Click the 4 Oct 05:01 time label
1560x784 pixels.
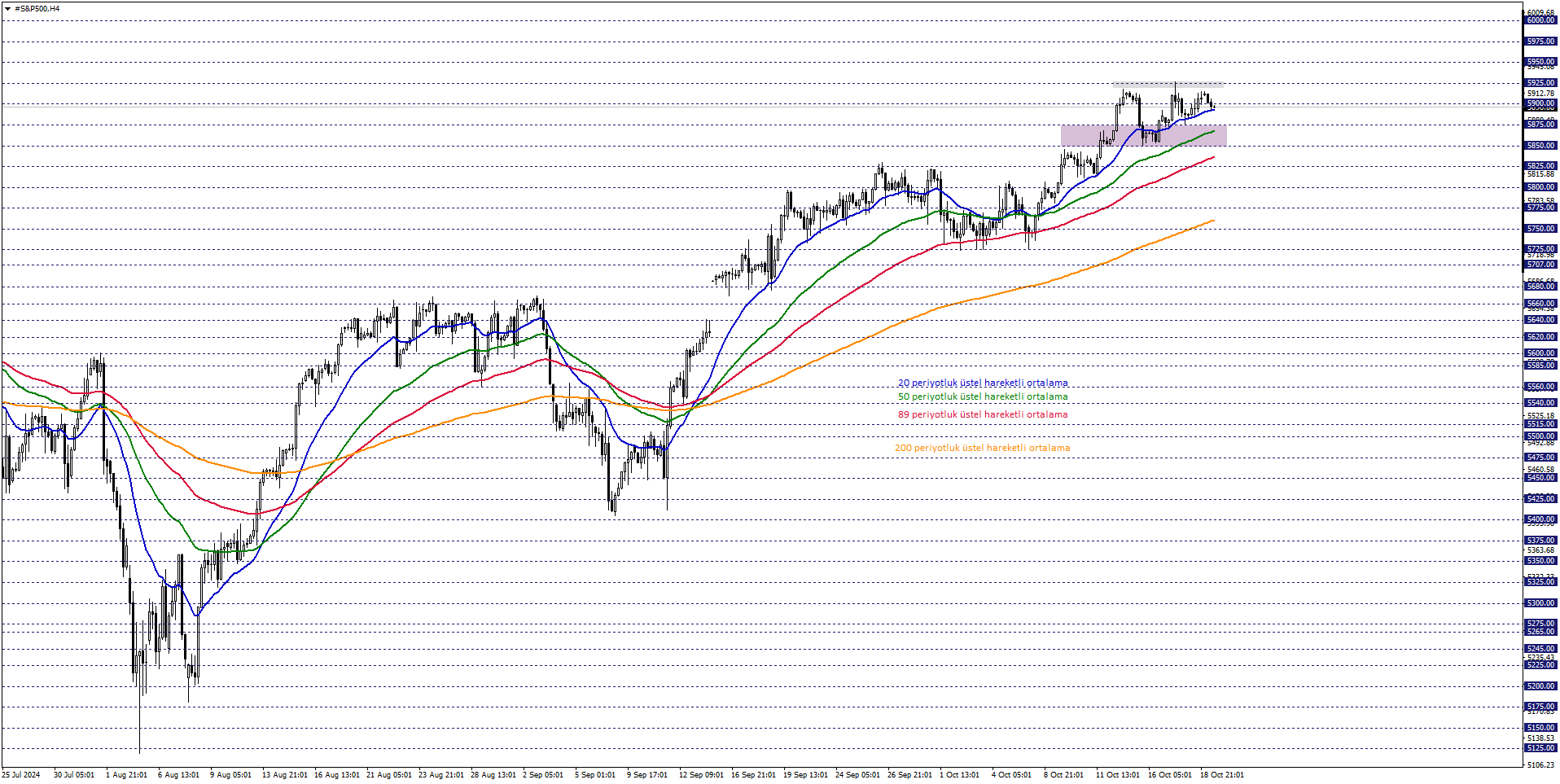pos(1011,775)
